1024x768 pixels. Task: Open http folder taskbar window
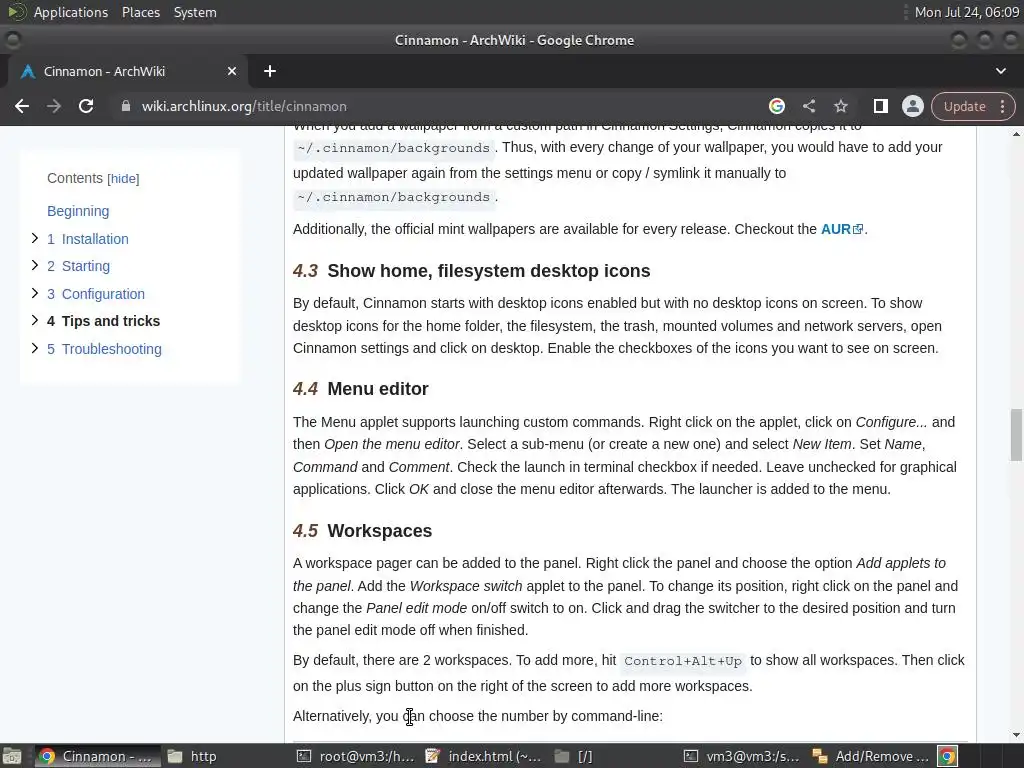pos(192,756)
